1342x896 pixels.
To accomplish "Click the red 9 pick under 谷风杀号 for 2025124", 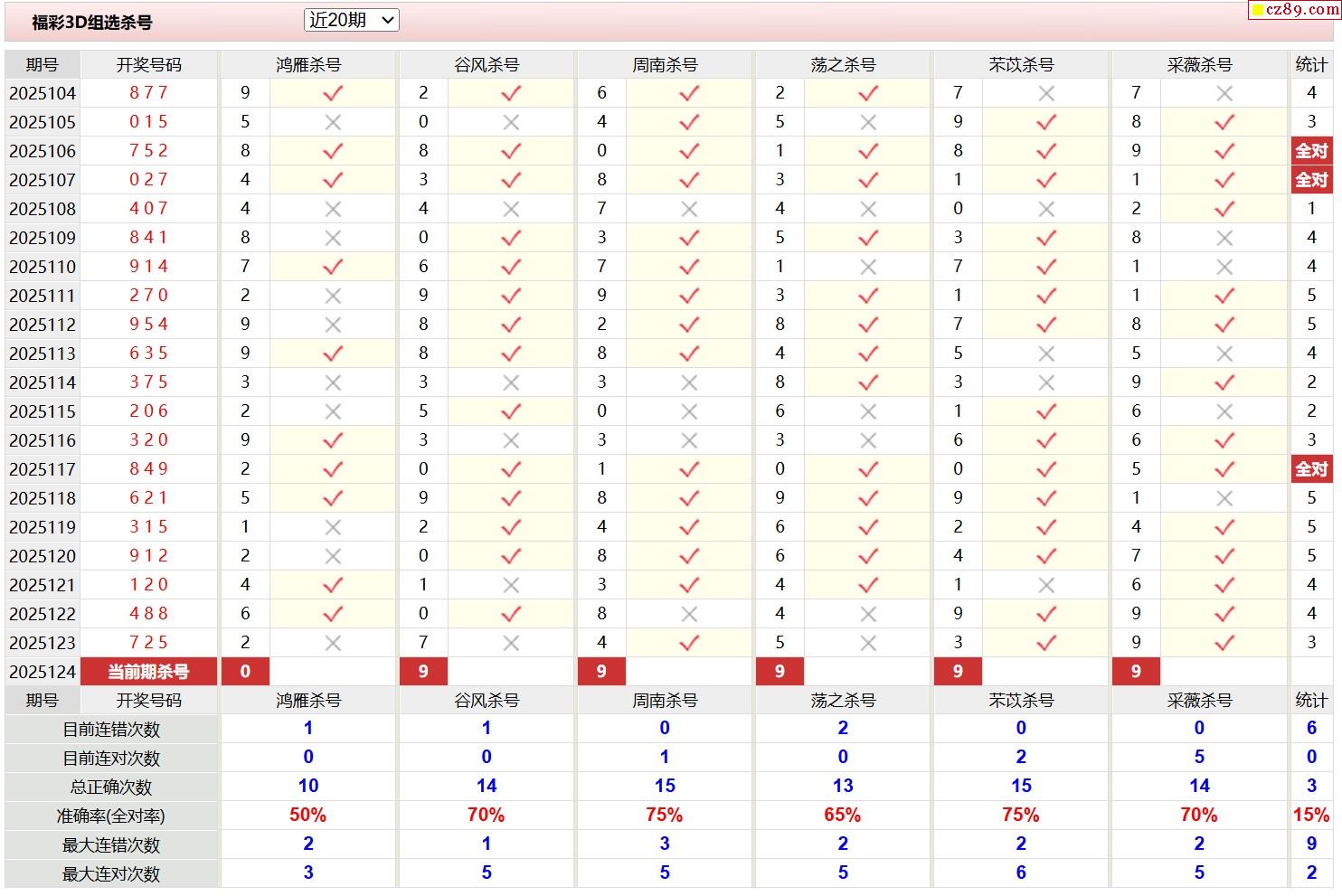I will [x=423, y=672].
